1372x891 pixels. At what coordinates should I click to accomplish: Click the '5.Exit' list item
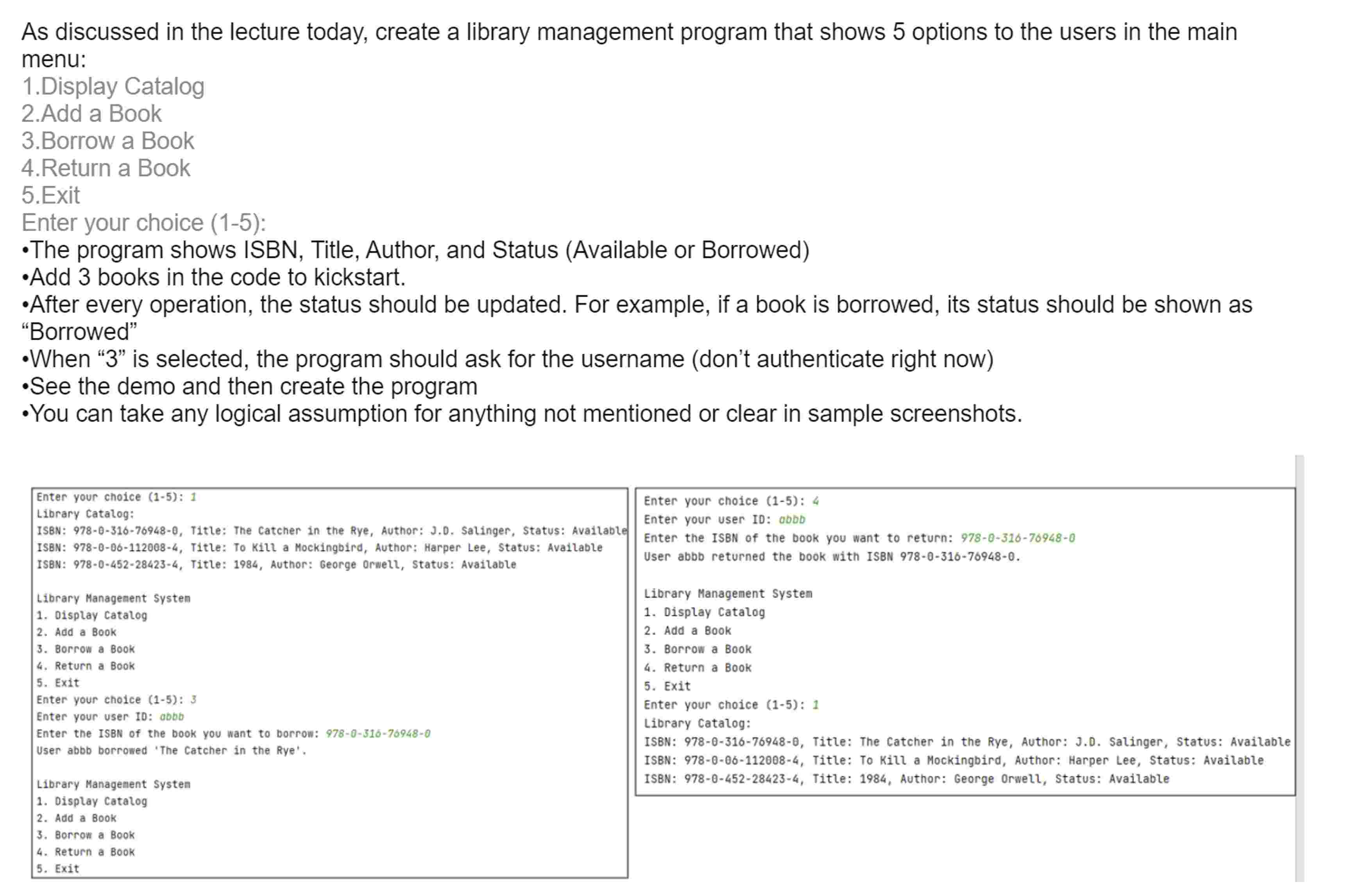click(x=51, y=195)
